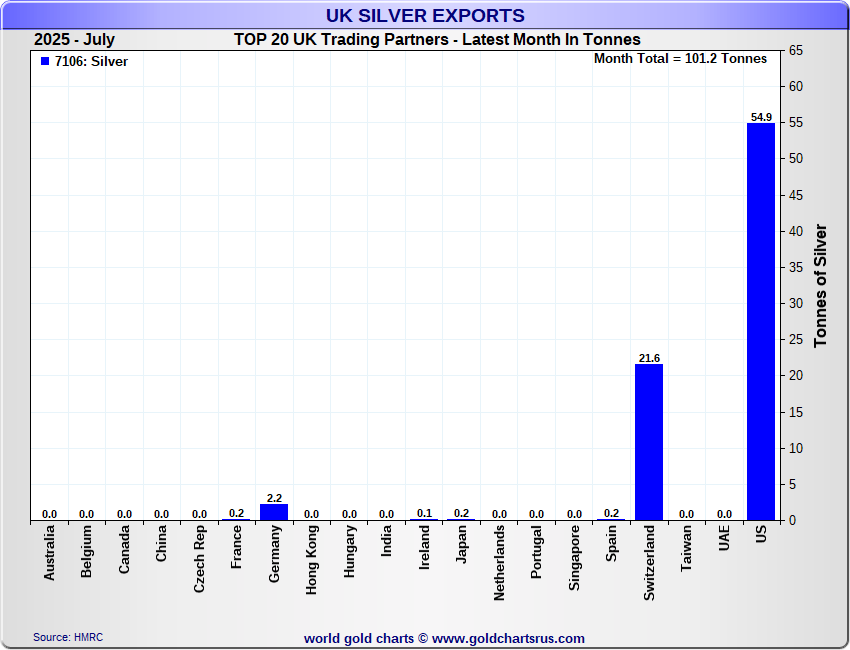Image resolution: width=850 pixels, height=650 pixels.
Task: Click 'Month Total = 101.2 Tonnes' text
Action: [680, 59]
